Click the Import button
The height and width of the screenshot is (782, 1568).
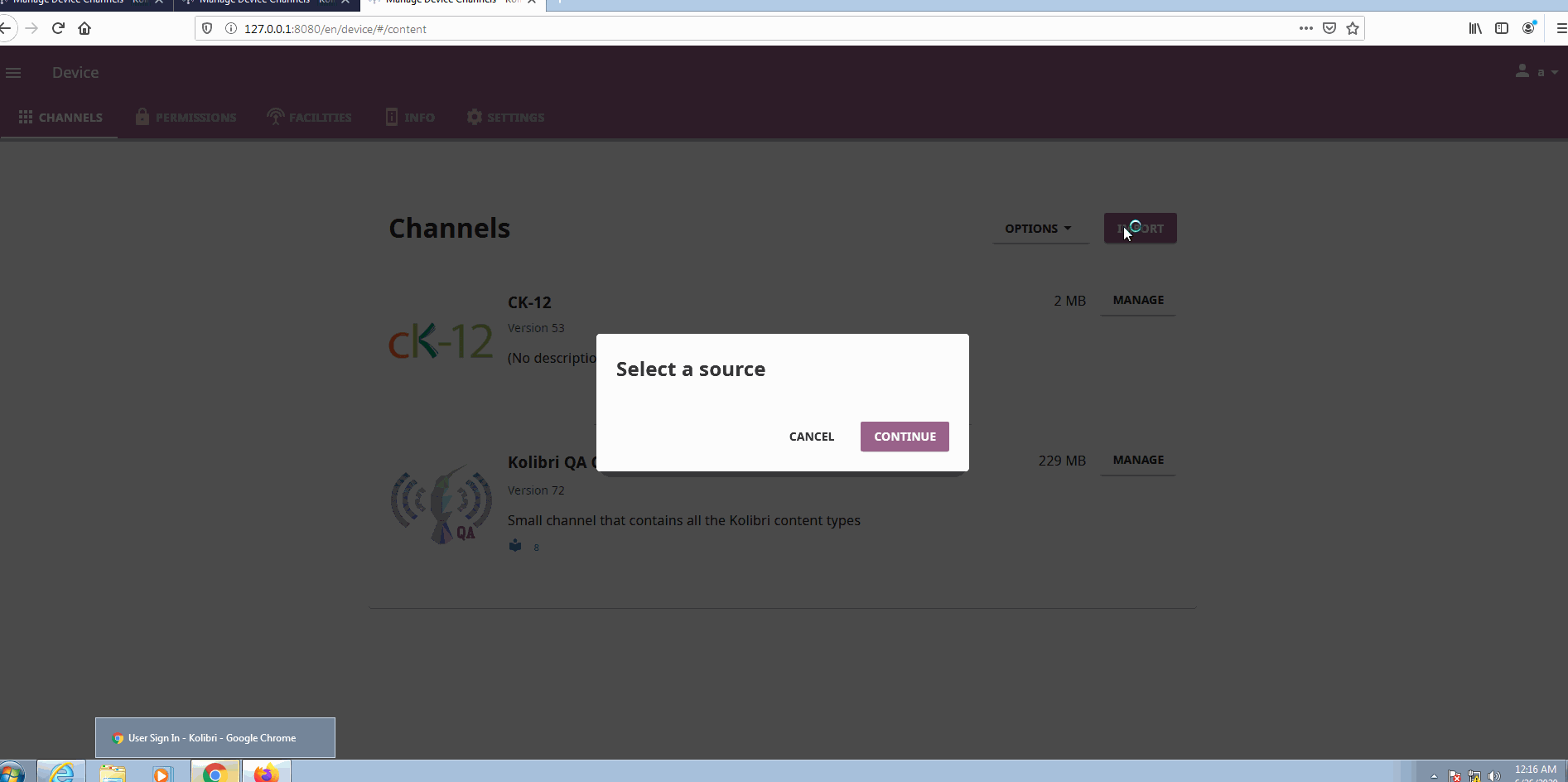coord(1140,228)
